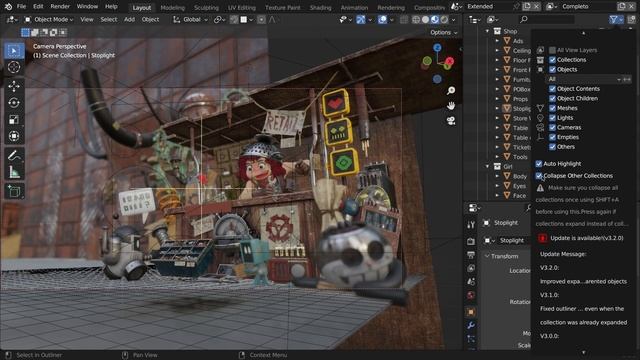This screenshot has height=360, width=640.
Task: Toggle the Objects filter checkbox
Action: coord(552,69)
